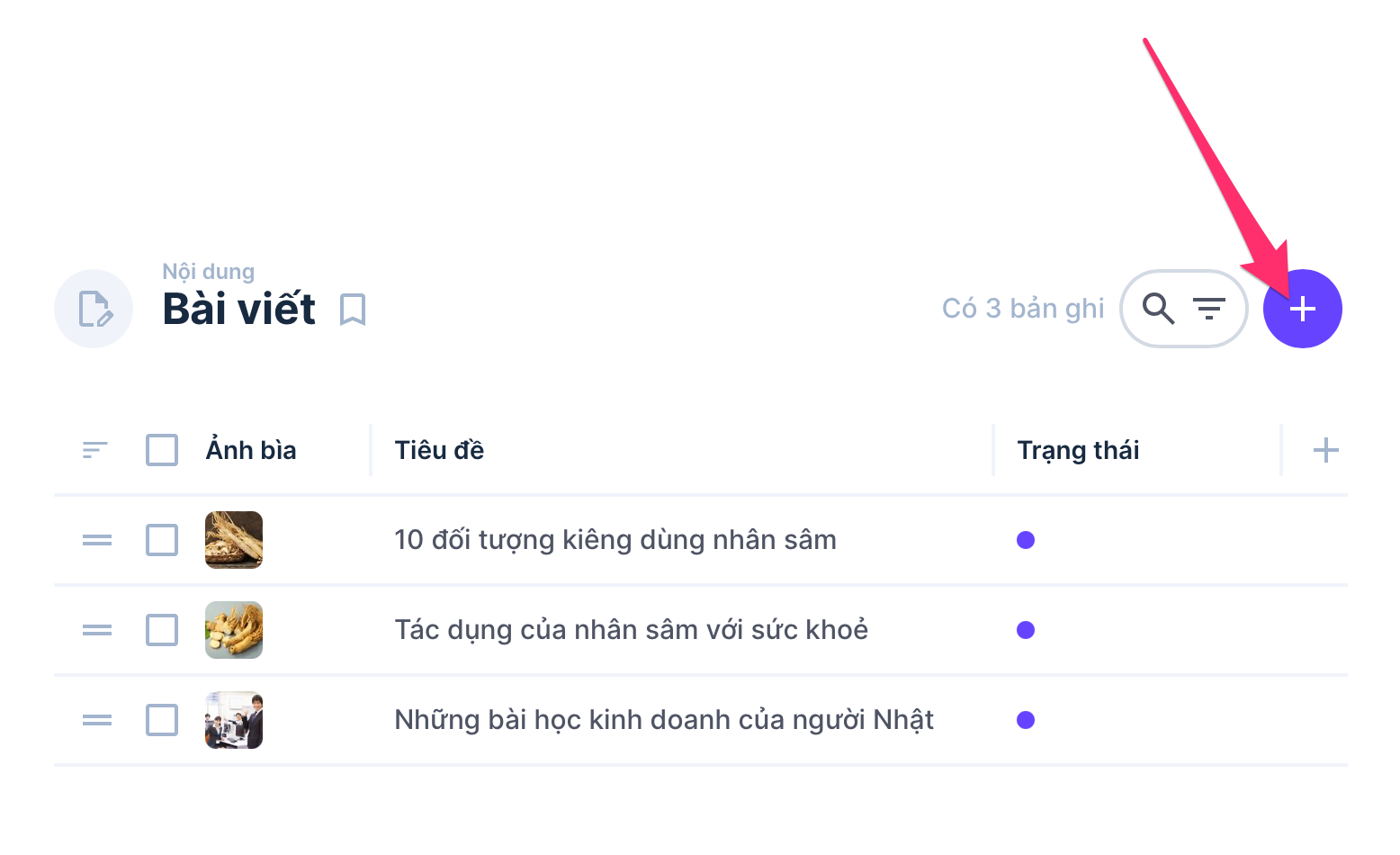Add a new table column
The height and width of the screenshot is (855, 1400).
coord(1325,450)
